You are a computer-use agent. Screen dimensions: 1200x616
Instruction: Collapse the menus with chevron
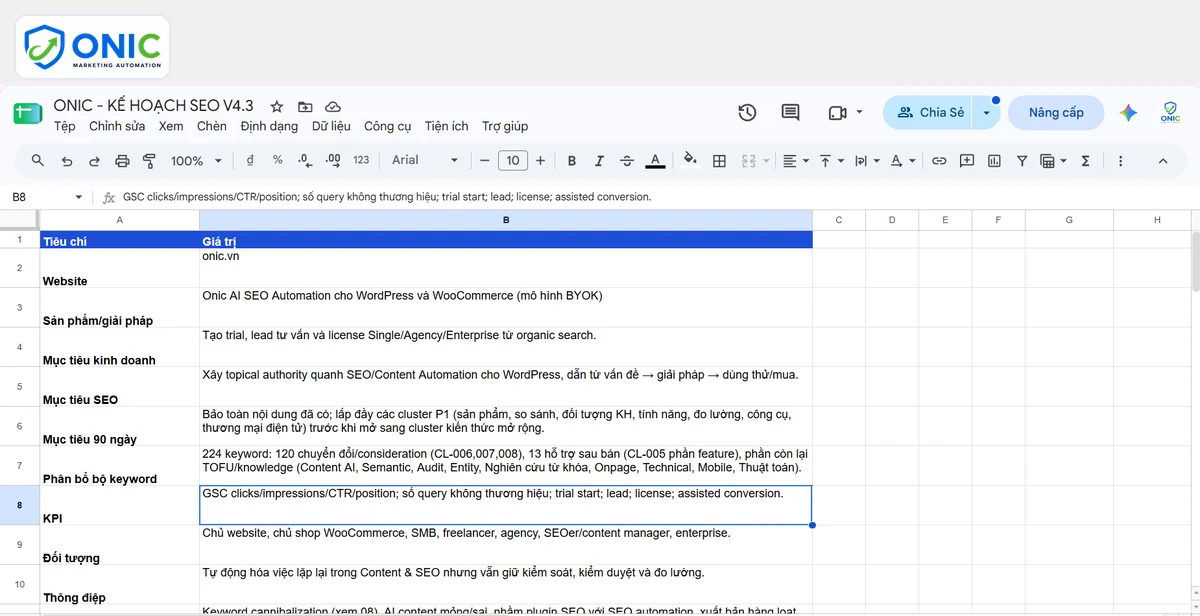point(1163,160)
